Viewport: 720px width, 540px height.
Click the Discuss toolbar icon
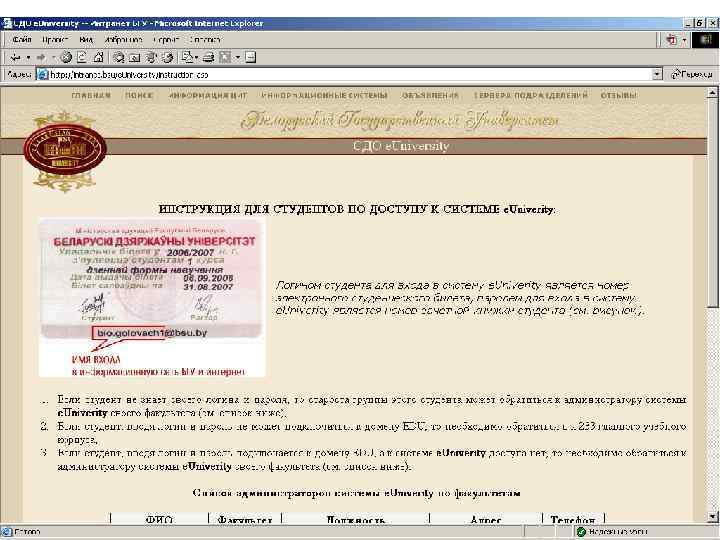coord(250,57)
